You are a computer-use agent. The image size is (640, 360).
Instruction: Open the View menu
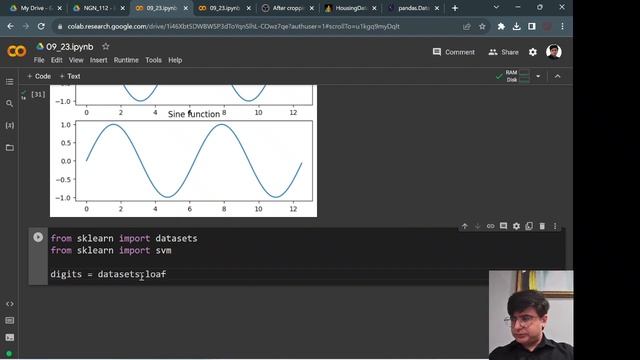[76, 60]
